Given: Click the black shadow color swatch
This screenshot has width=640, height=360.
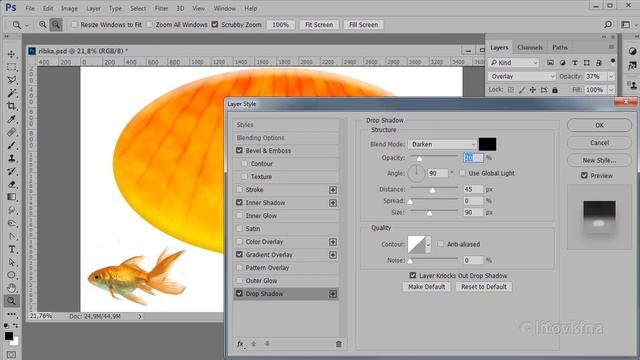Looking at the screenshot, I should coord(487,144).
